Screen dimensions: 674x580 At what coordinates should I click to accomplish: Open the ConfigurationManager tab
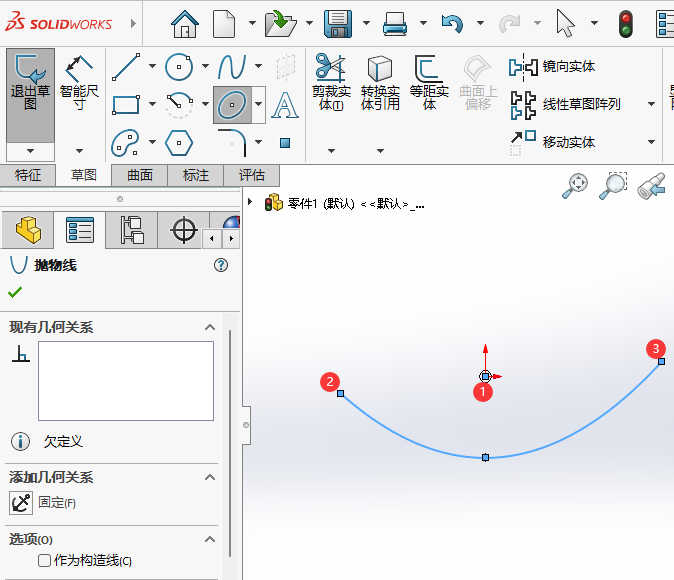pyautogui.click(x=132, y=230)
